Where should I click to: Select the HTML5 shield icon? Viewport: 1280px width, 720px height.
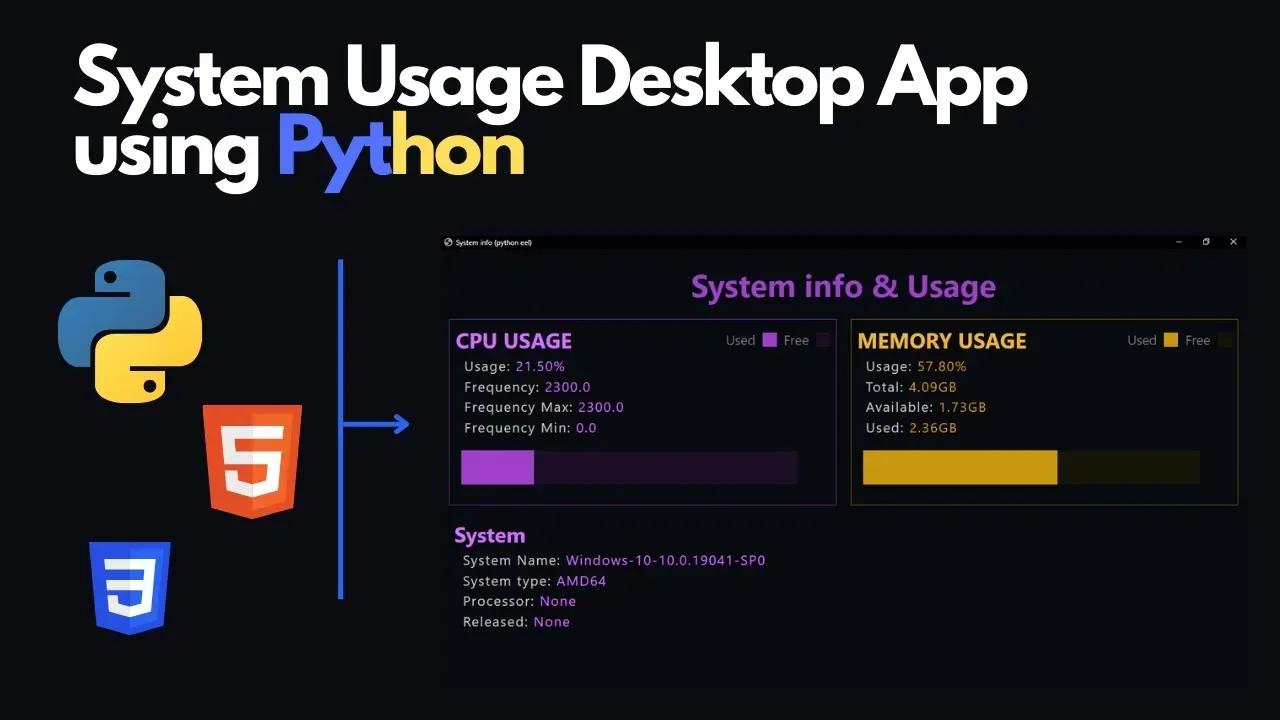pyautogui.click(x=252, y=462)
